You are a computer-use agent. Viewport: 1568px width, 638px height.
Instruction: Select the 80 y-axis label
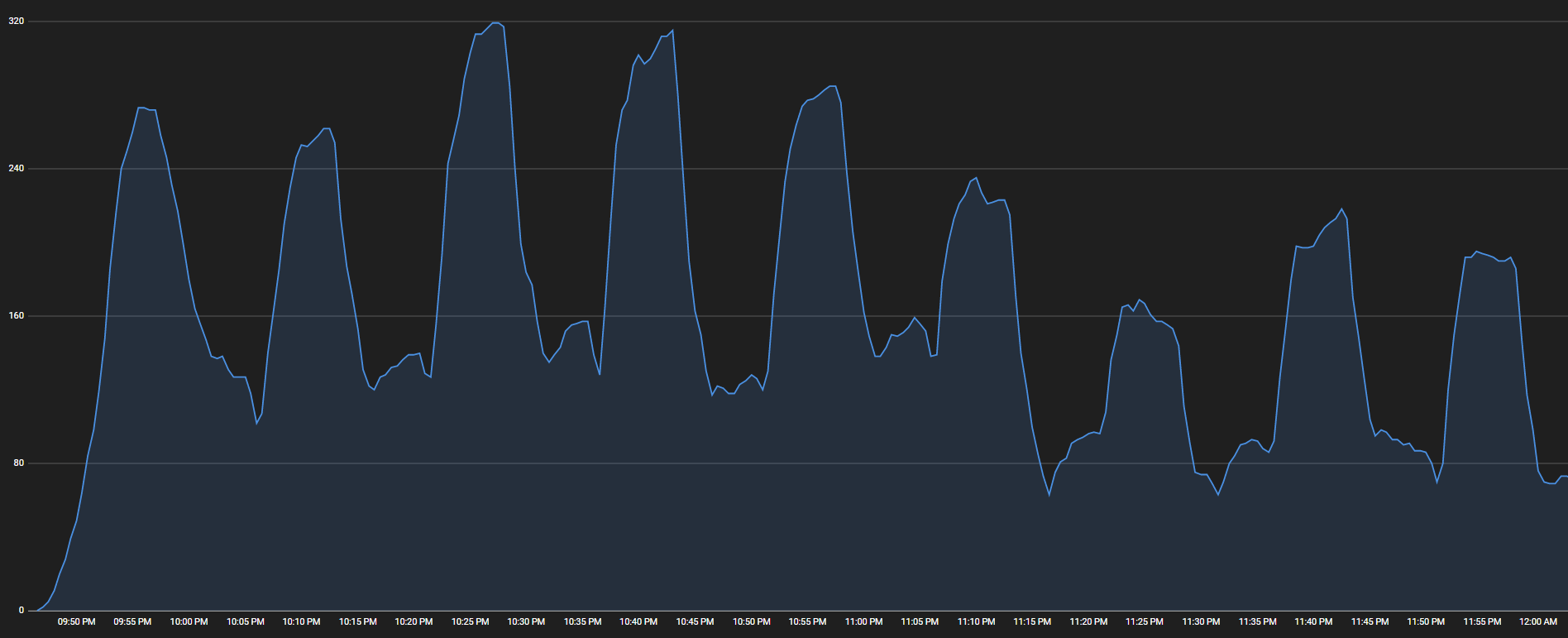point(18,463)
